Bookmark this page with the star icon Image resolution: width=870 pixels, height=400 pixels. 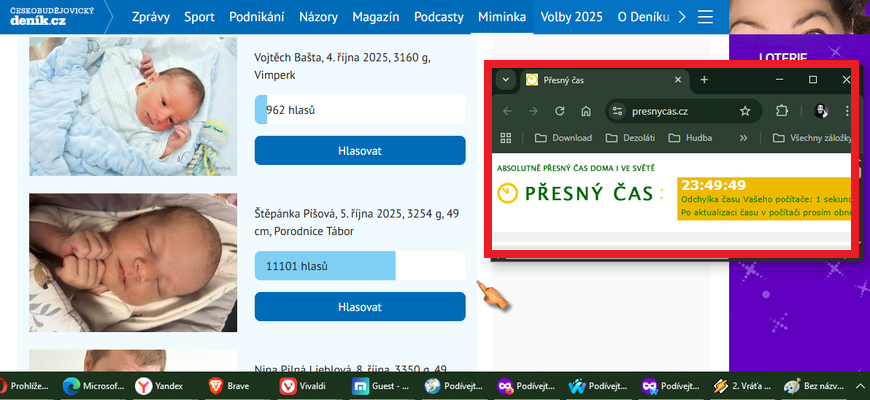click(744, 111)
